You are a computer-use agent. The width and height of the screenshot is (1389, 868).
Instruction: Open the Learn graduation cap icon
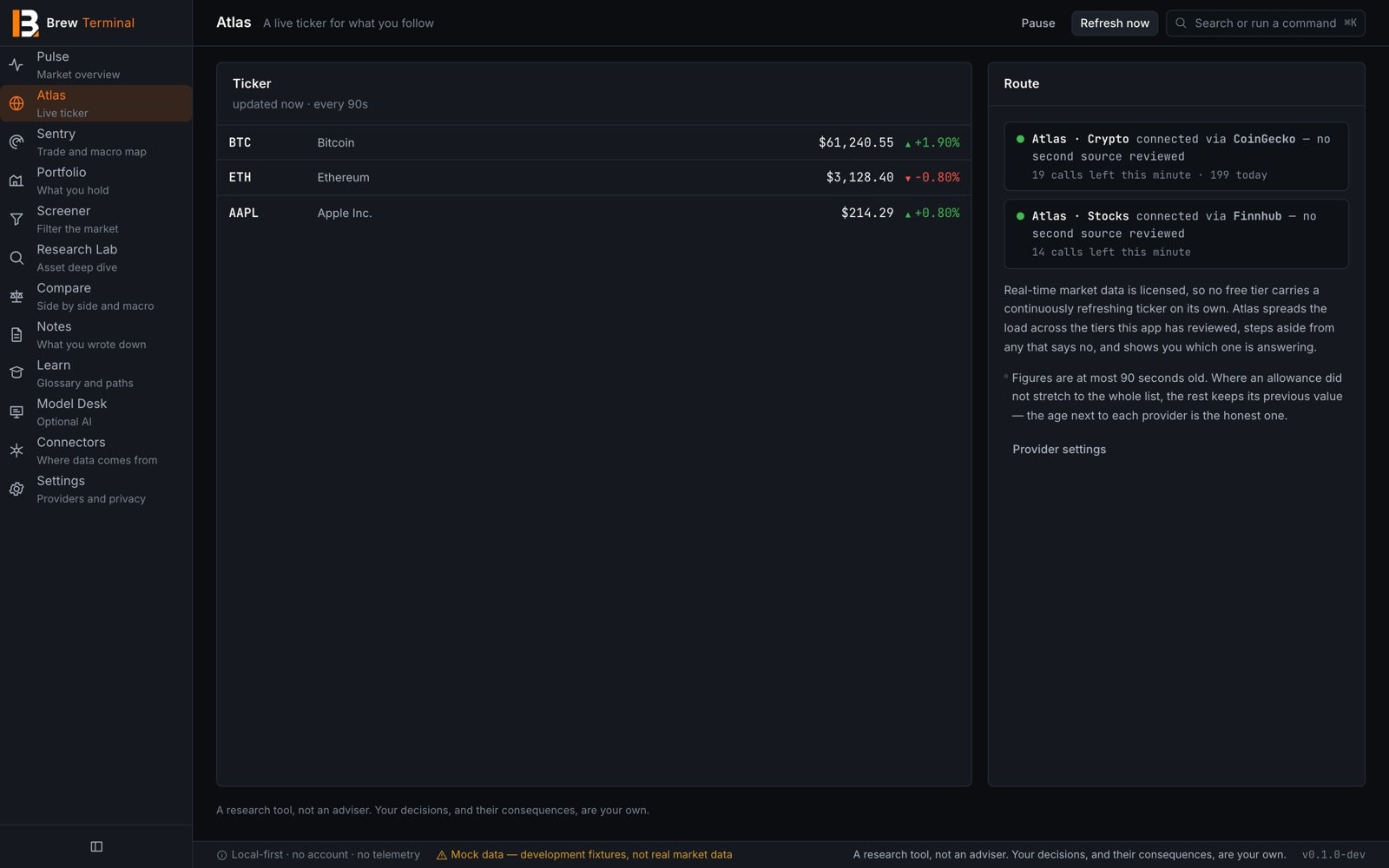pos(16,373)
